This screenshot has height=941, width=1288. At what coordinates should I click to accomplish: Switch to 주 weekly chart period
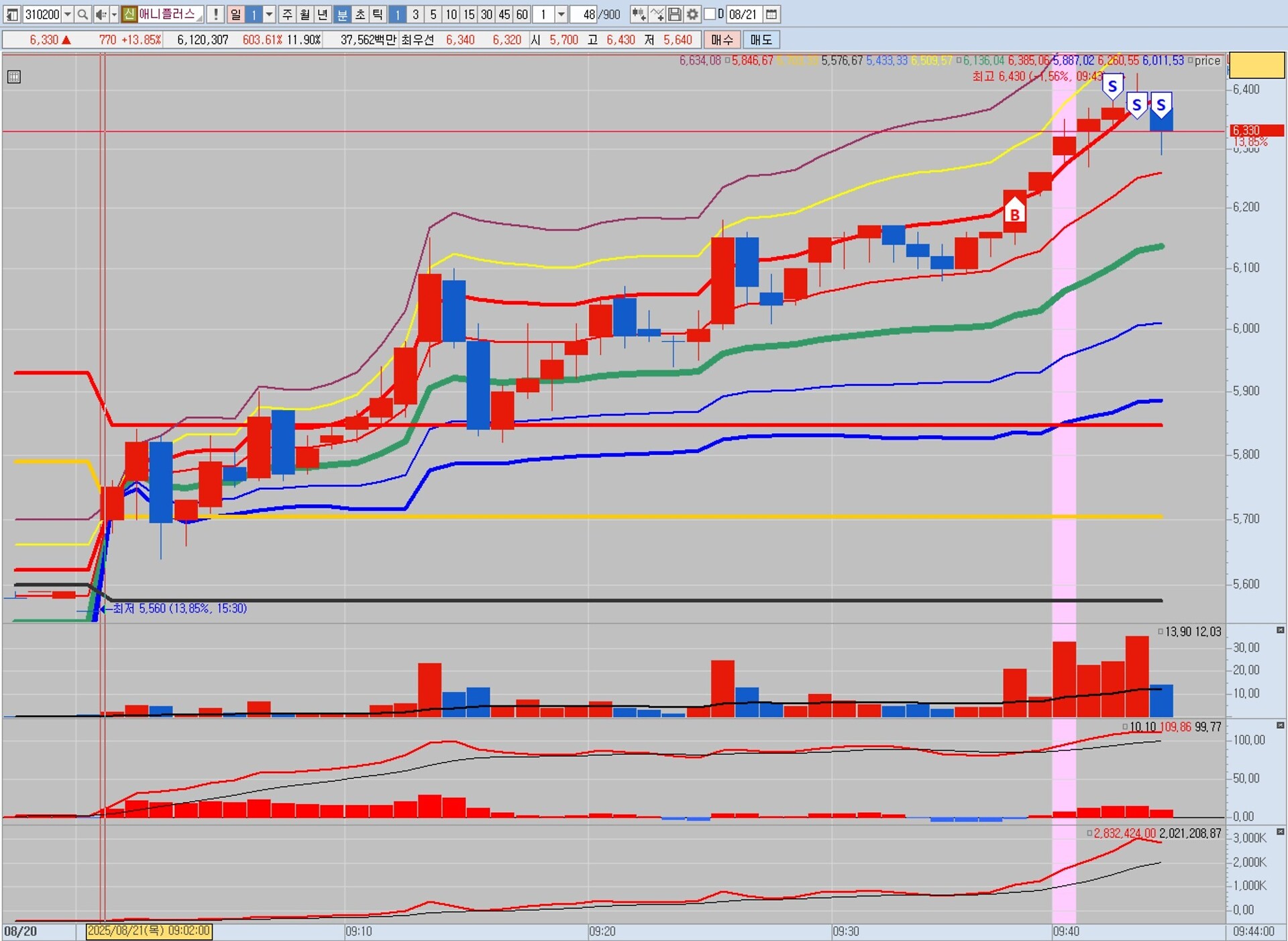[287, 14]
